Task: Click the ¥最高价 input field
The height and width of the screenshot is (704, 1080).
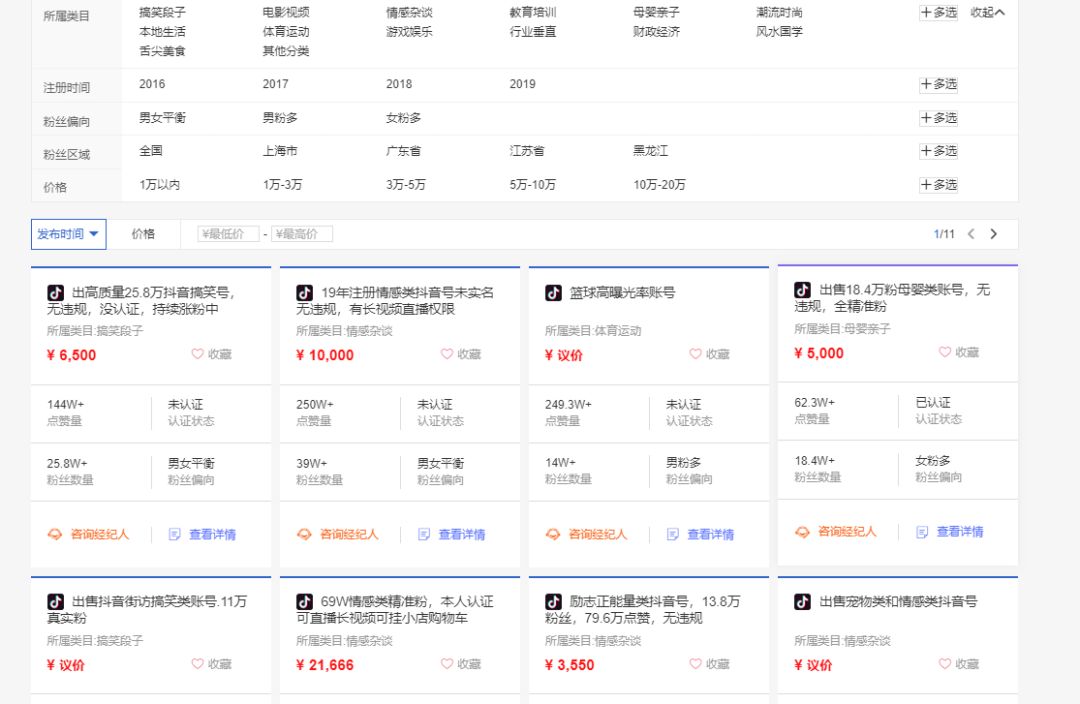Action: point(302,234)
